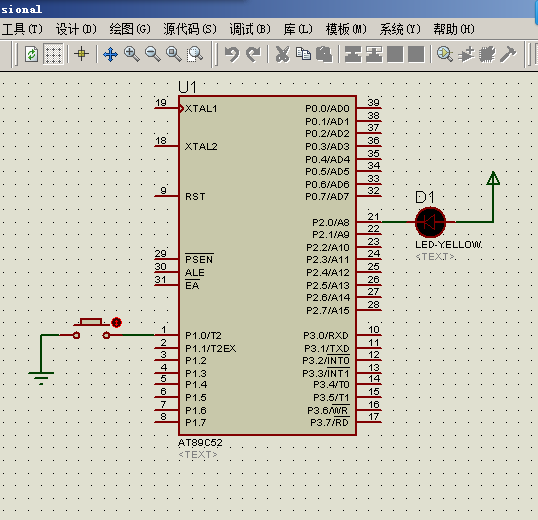
Task: Click the AT89C52 part name label
Action: point(200,443)
